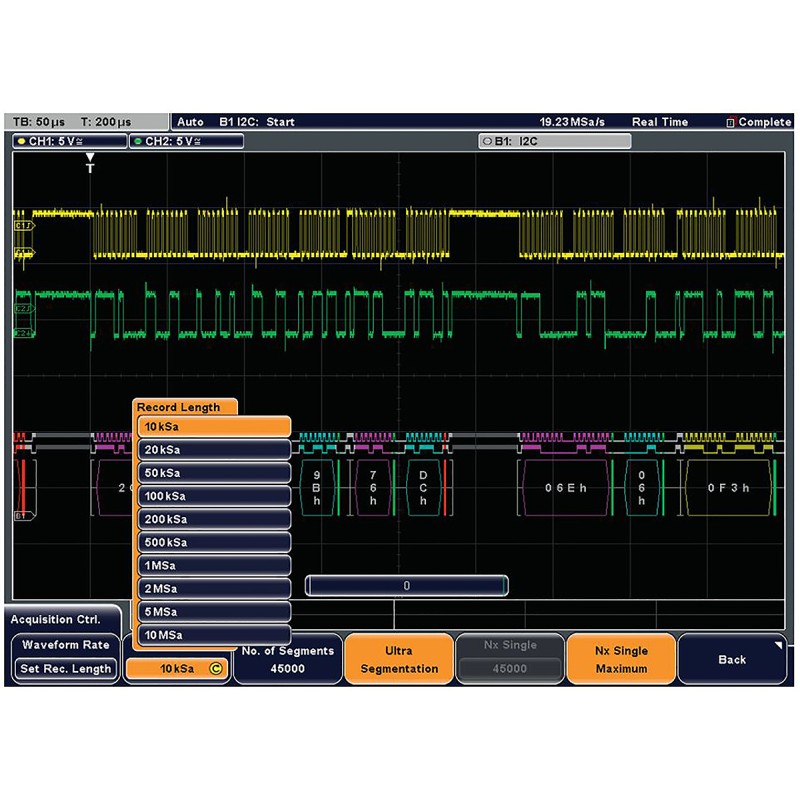Enable Ultra Segmentation
This screenshot has height=800, width=800.
pyautogui.click(x=398, y=659)
